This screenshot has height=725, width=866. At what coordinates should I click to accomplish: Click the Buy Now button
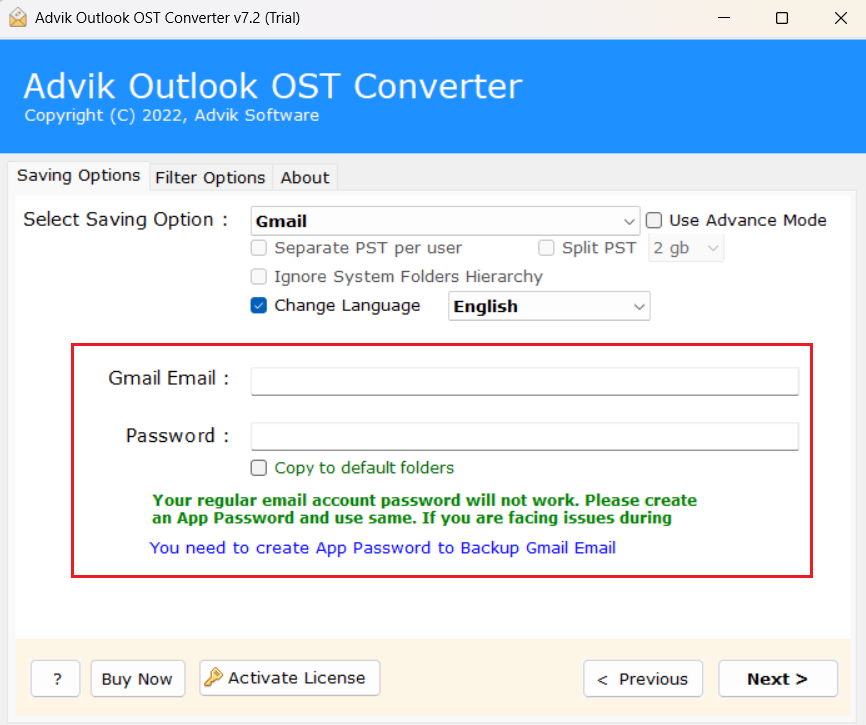click(x=138, y=678)
